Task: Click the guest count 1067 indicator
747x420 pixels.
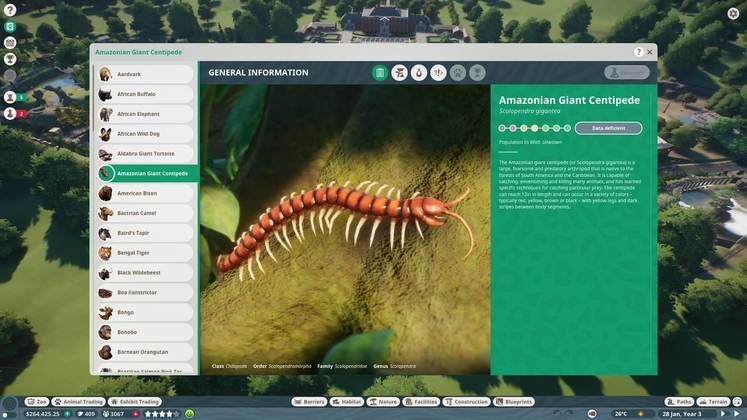Action: 113,414
